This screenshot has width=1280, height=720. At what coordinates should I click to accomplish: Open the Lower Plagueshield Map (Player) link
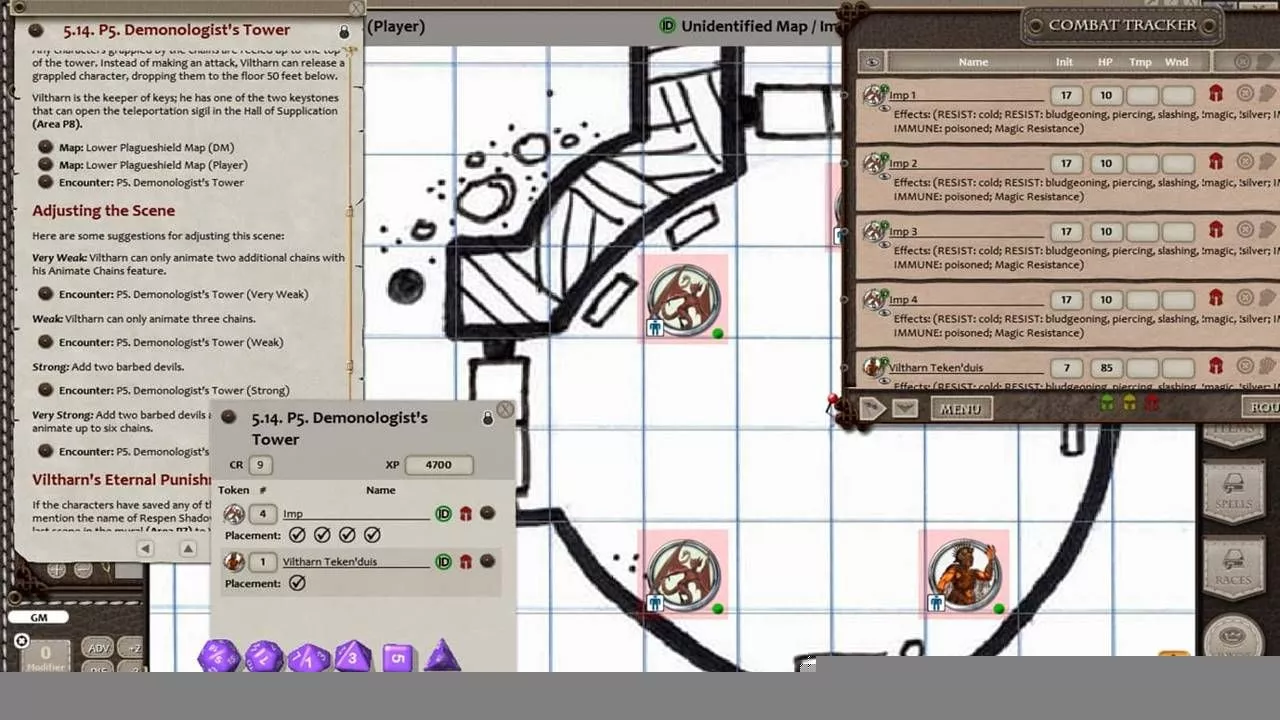tap(45, 165)
